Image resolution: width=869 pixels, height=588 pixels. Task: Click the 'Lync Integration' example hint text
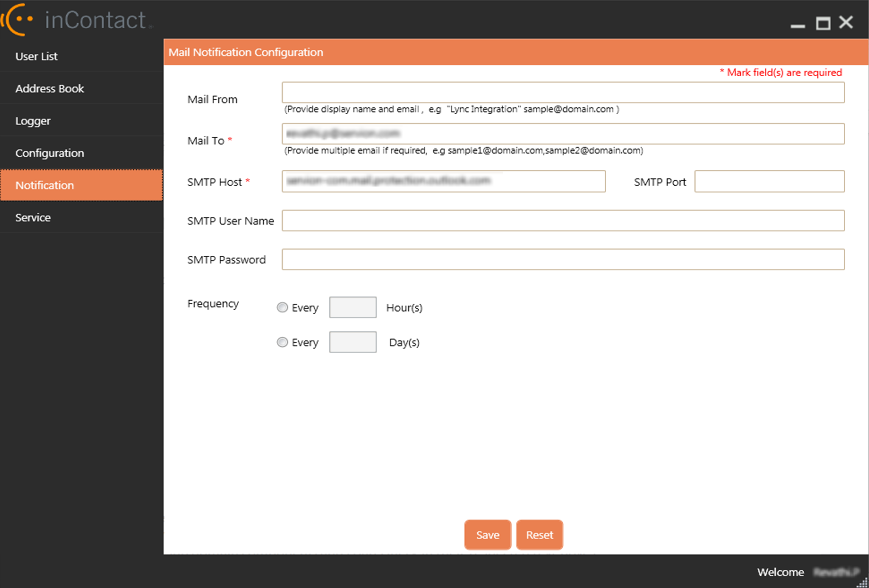(x=451, y=109)
